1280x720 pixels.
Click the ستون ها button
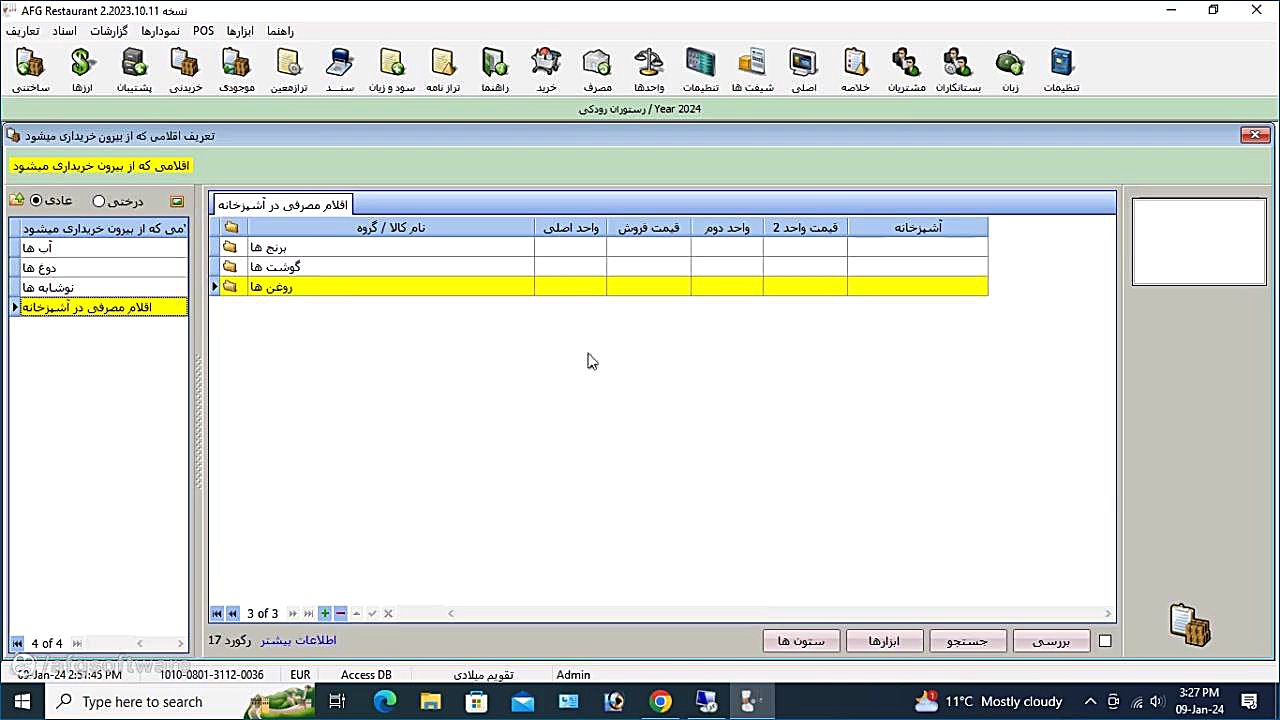[x=801, y=641]
